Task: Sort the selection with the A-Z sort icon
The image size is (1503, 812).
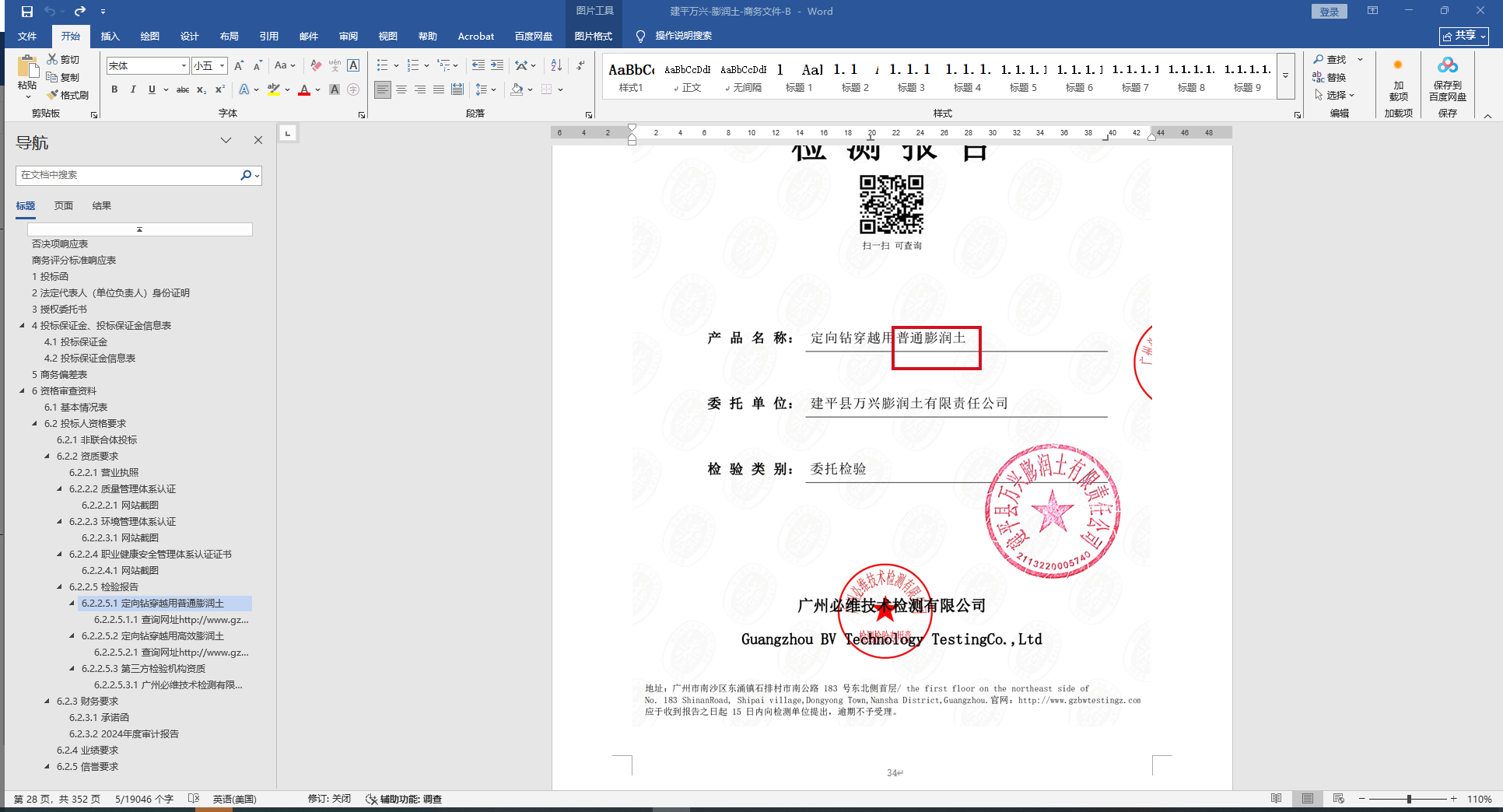Action: point(556,65)
